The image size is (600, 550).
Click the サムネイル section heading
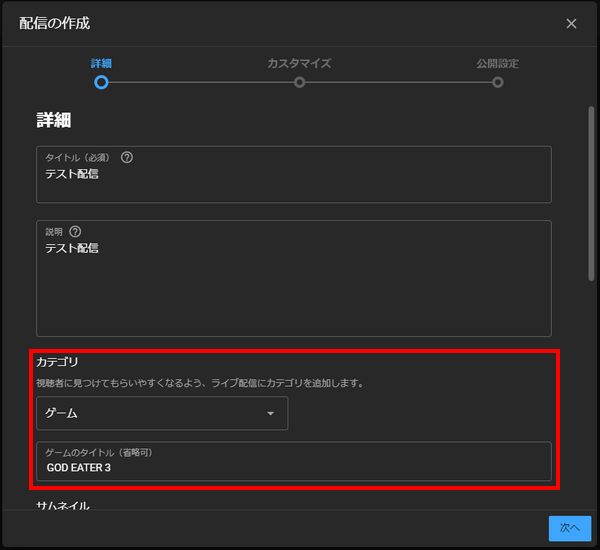63,505
